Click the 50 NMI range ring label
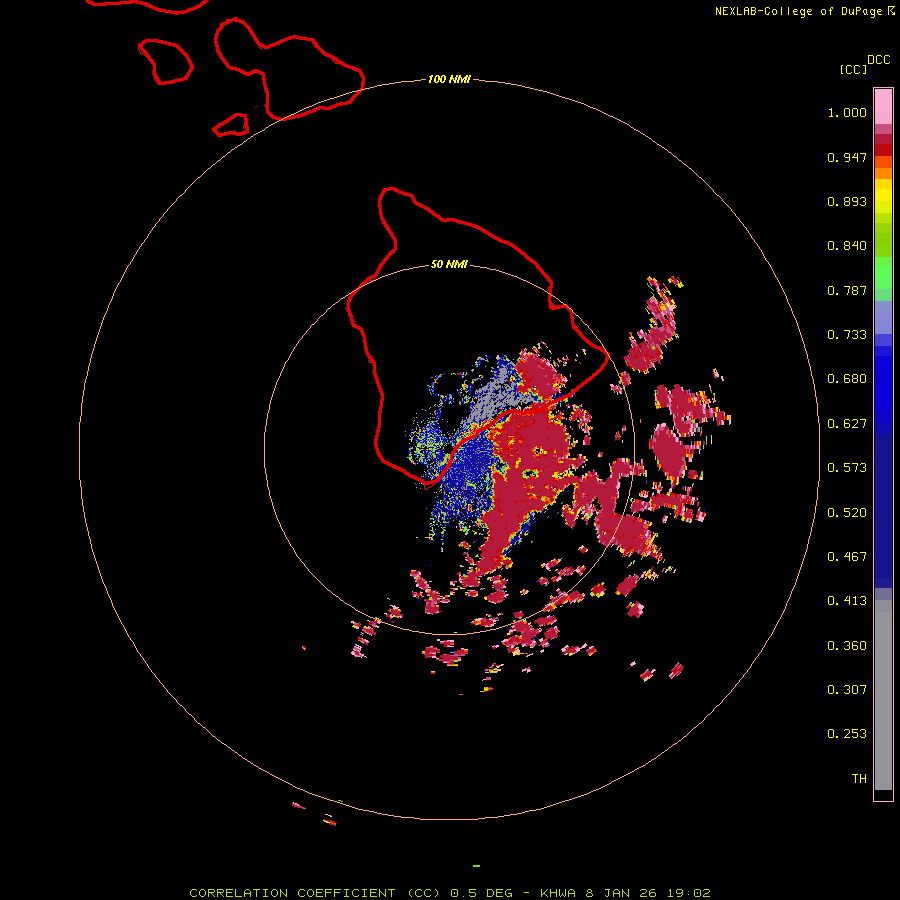Viewport: 900px width, 900px height. (449, 264)
